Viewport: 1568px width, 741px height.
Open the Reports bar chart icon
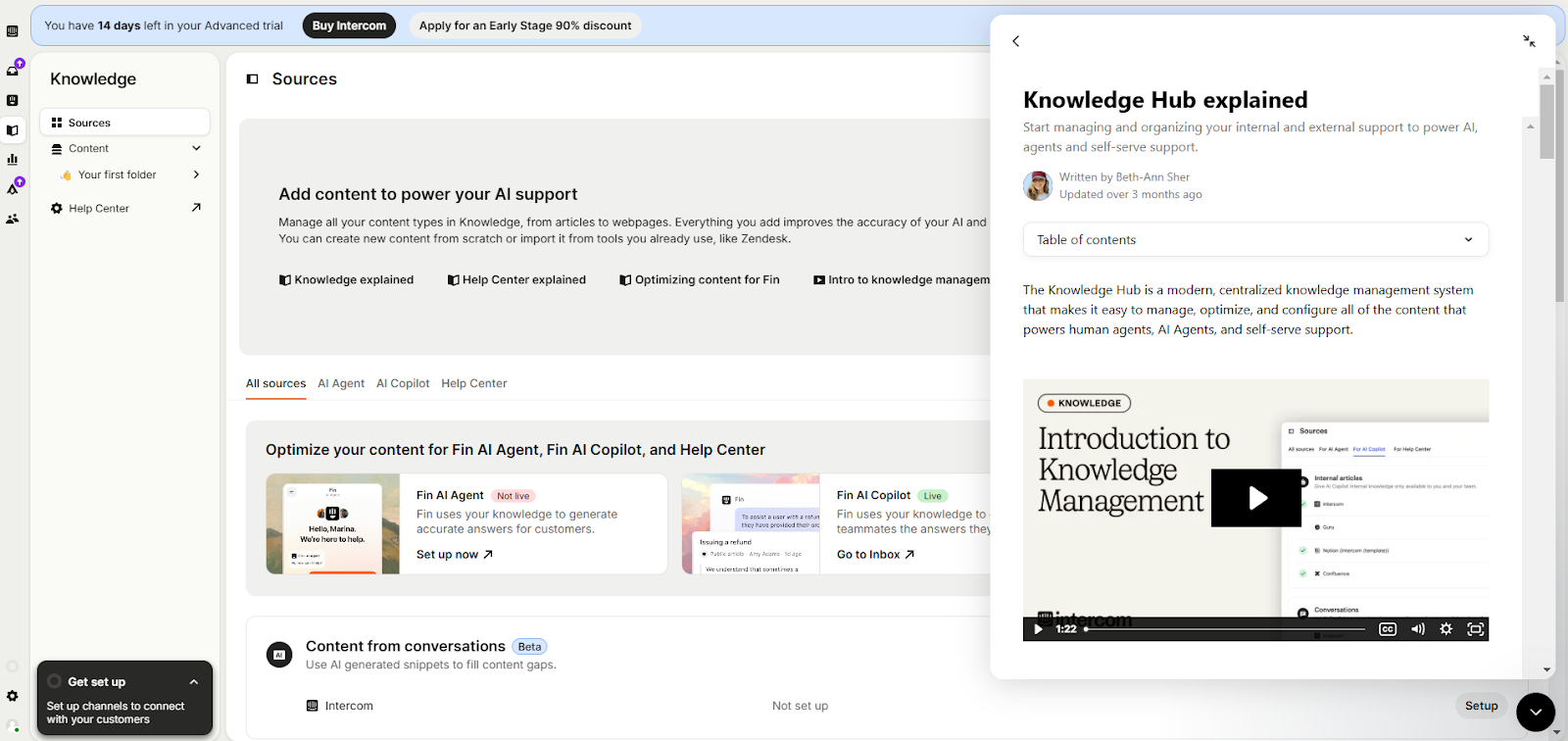[x=12, y=159]
